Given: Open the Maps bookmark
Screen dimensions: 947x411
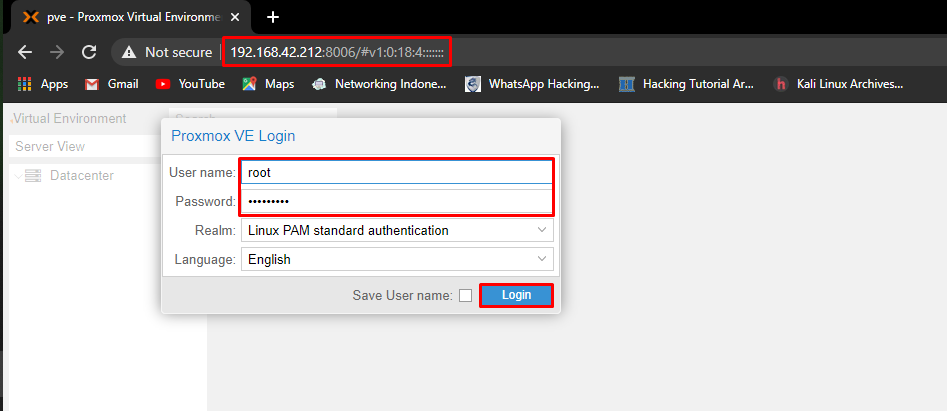Looking at the screenshot, I should 268,84.
